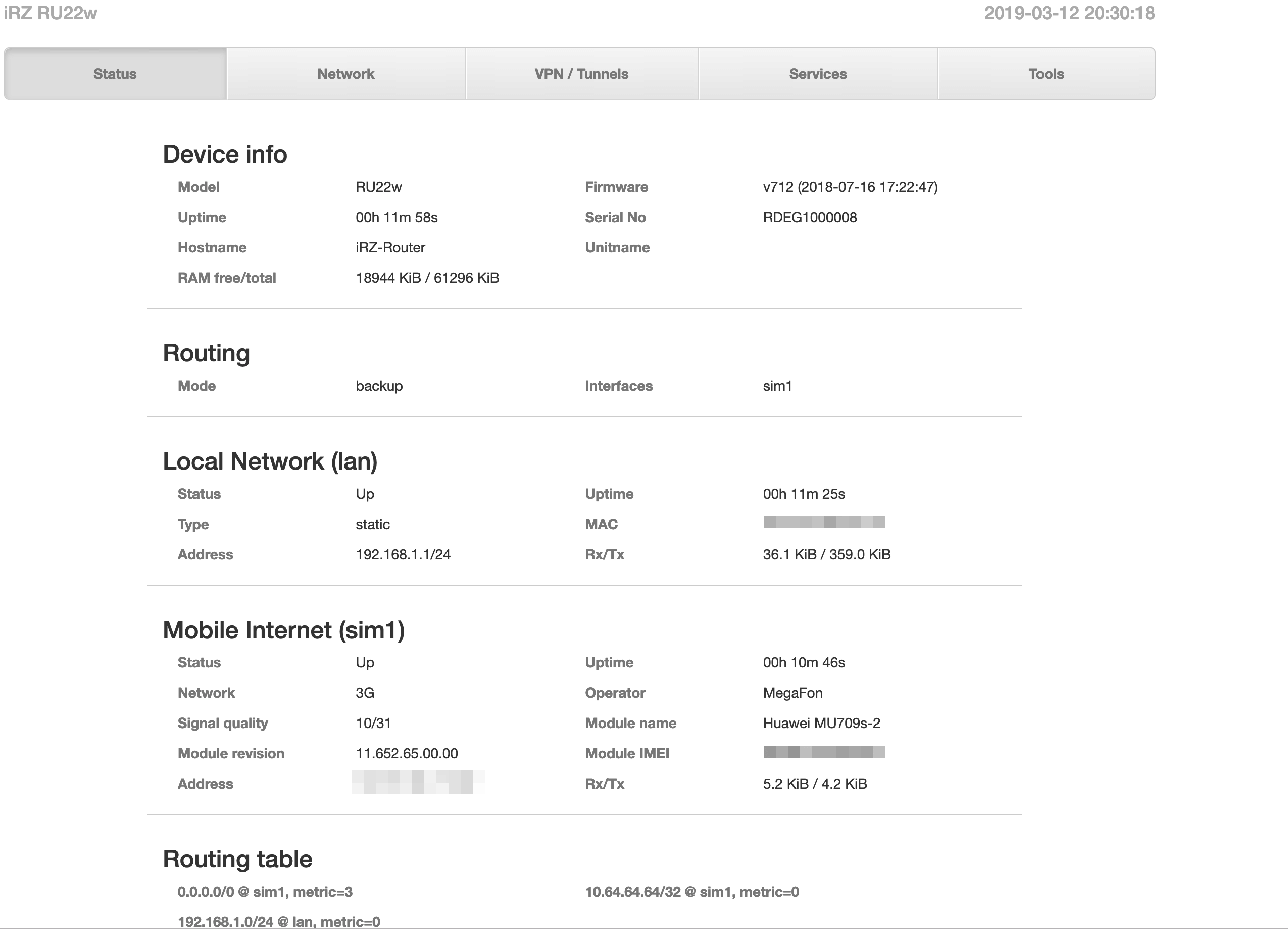Click the MegaFon operator value
The image size is (1288, 930).
click(x=793, y=693)
